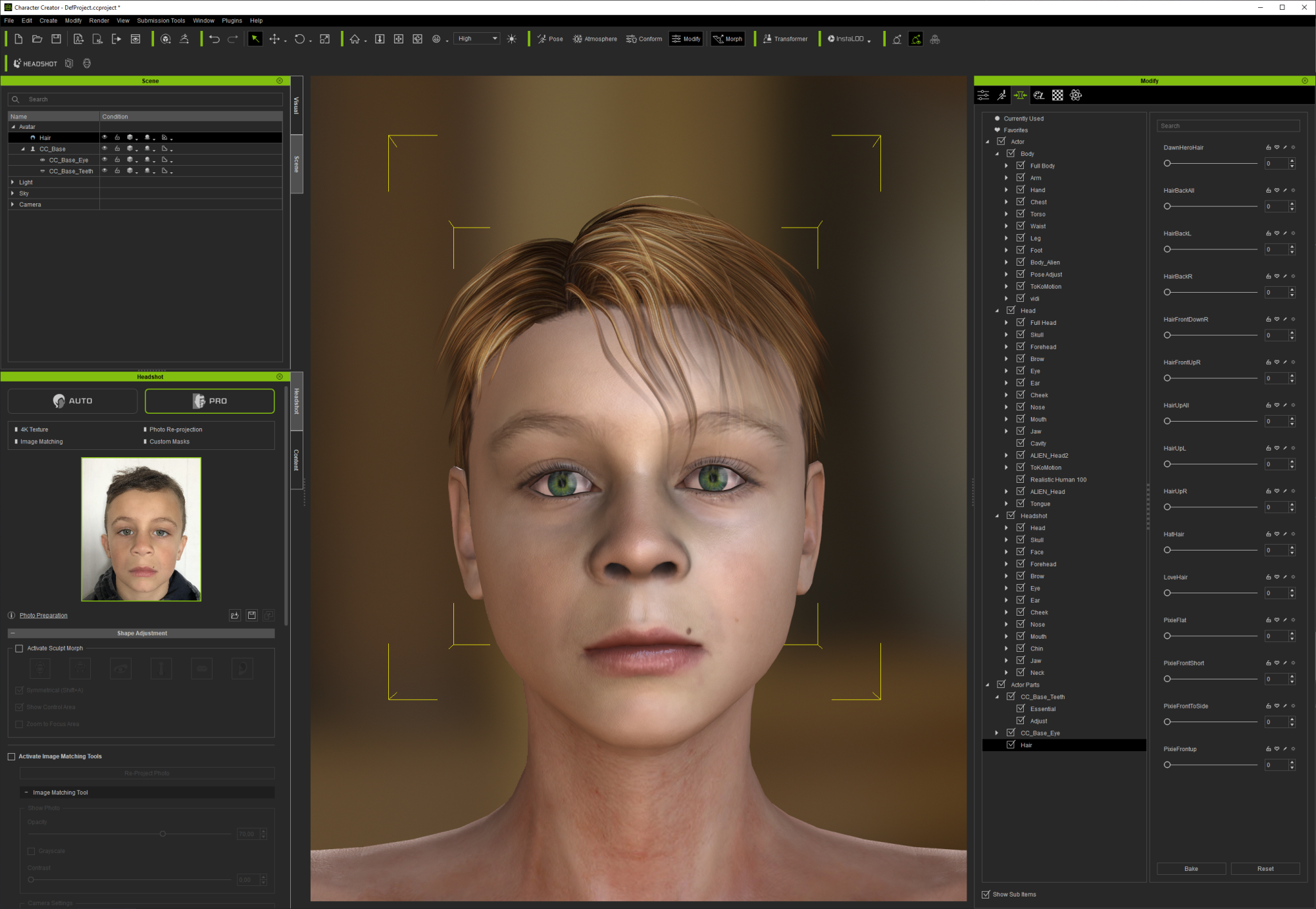Open the File menu

coord(9,20)
